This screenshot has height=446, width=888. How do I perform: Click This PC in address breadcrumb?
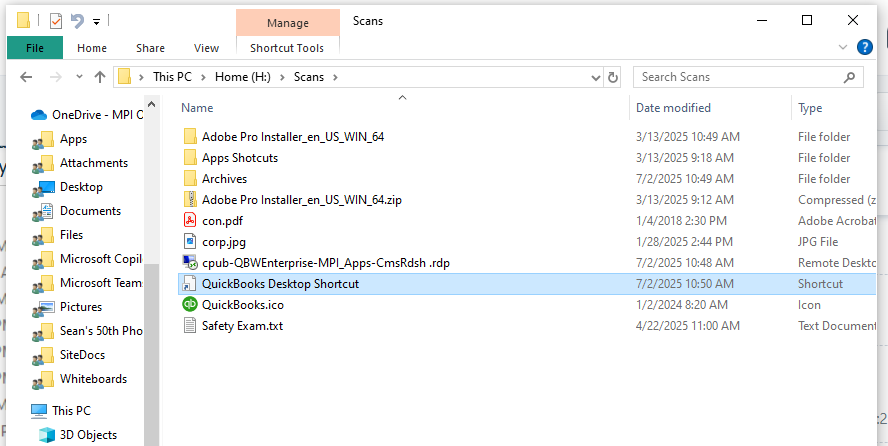(x=172, y=77)
